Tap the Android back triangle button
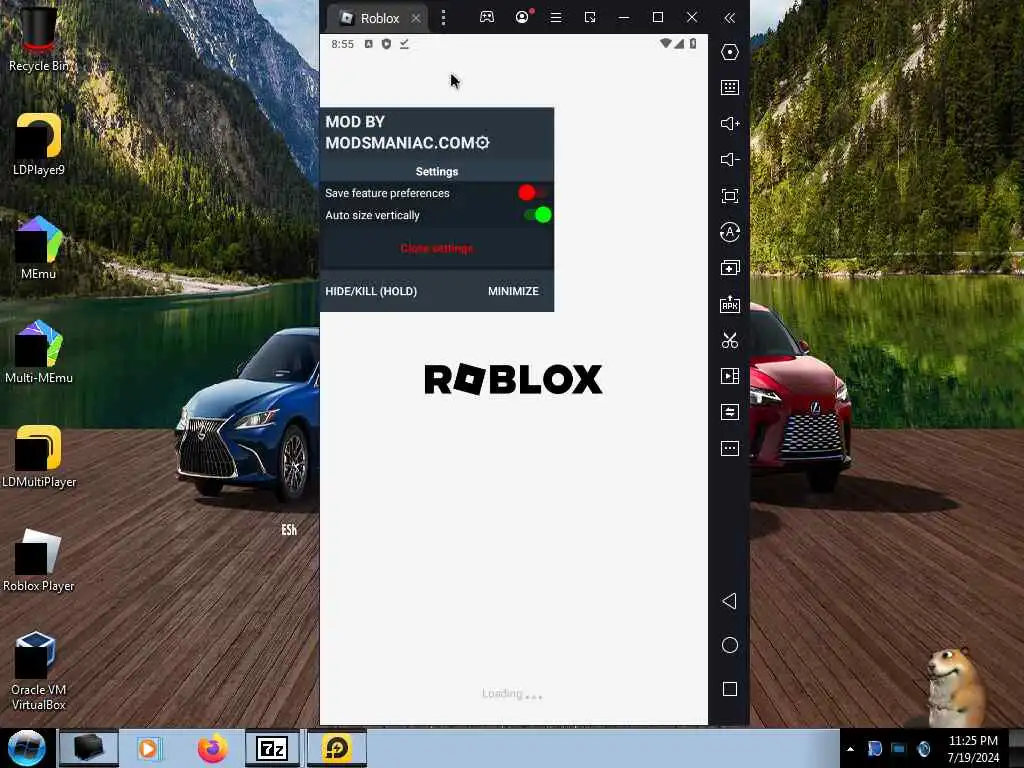 tap(729, 601)
